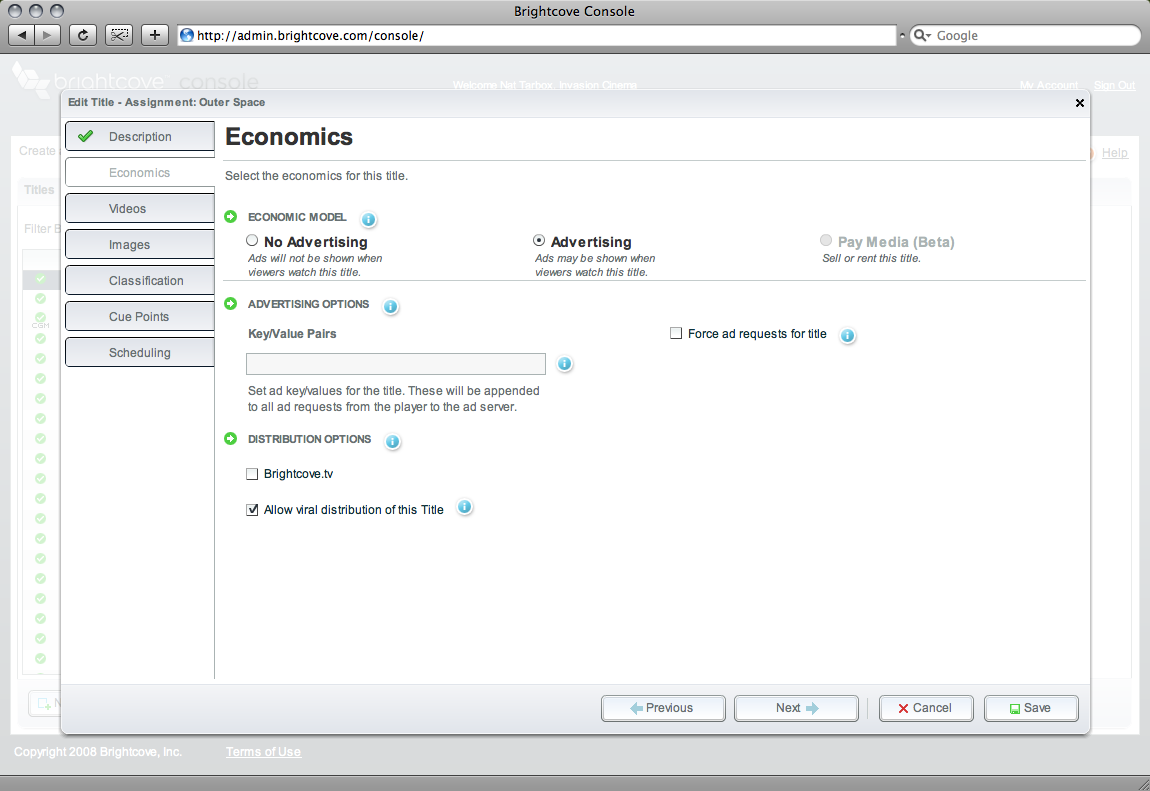This screenshot has height=791, width=1150.
Task: Click green arrow icon at Economic Model
Action: [231, 216]
